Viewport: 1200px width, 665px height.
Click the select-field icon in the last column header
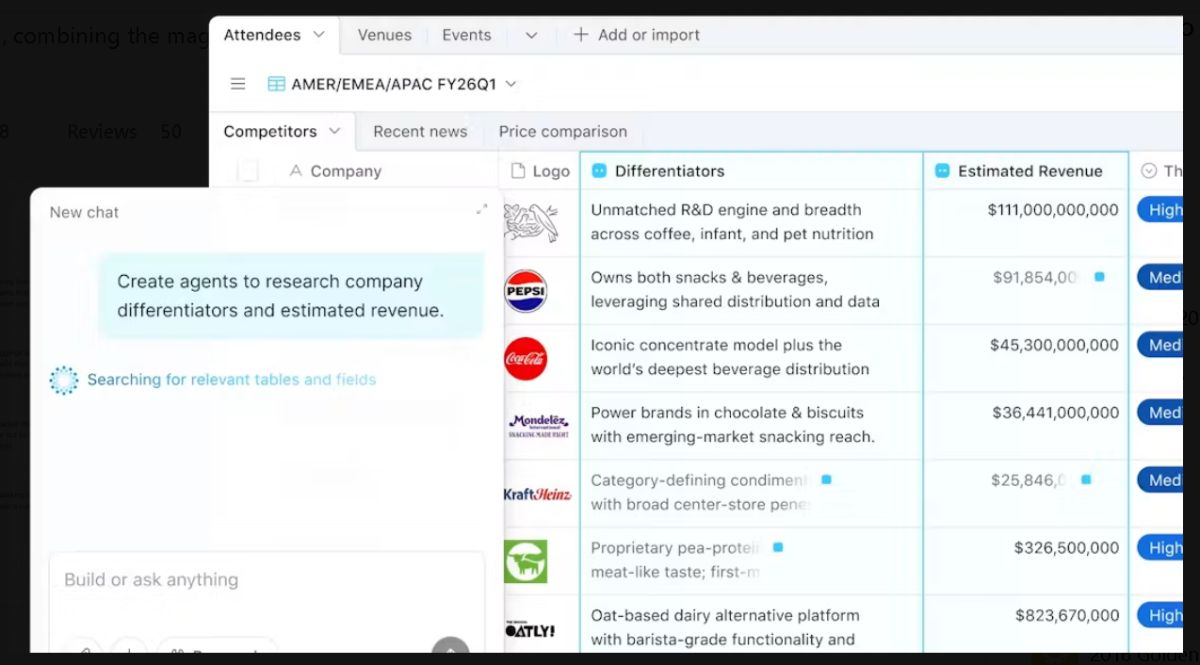tap(1149, 171)
